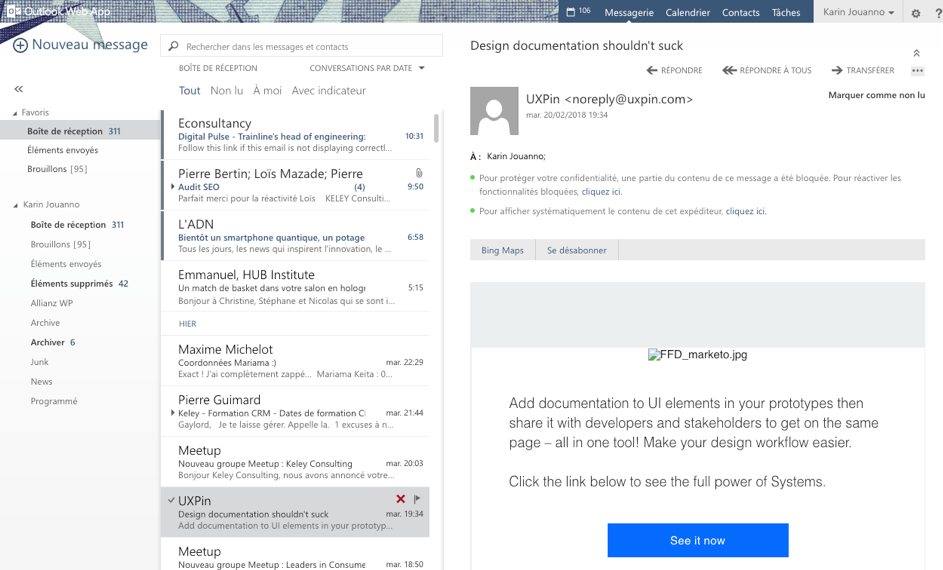Screen dimensions: 943x570
Task: Filter messages by Non lu
Action: coord(227,90)
